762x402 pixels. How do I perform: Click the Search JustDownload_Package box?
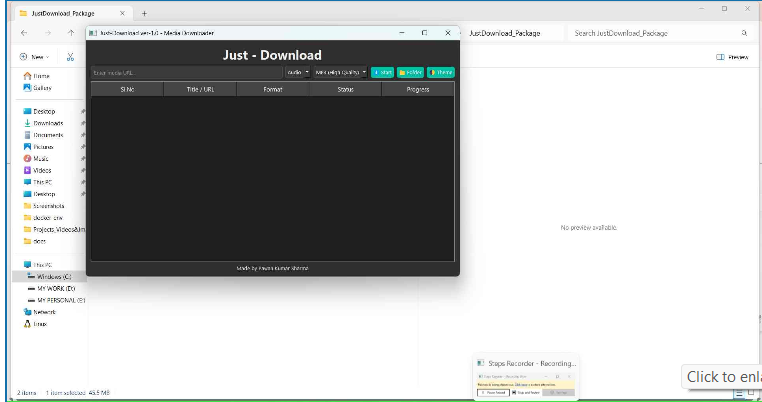(x=655, y=33)
